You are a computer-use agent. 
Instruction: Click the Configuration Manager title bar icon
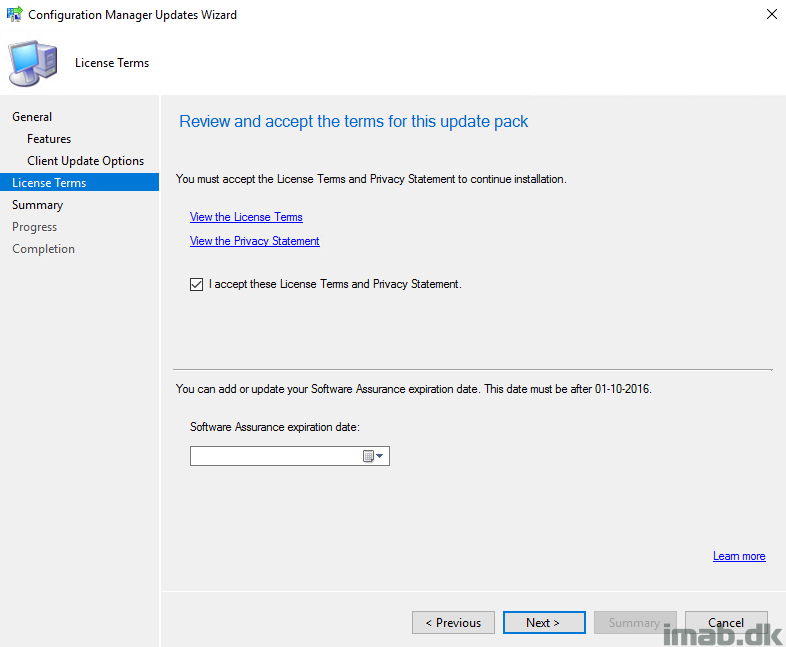(x=15, y=14)
